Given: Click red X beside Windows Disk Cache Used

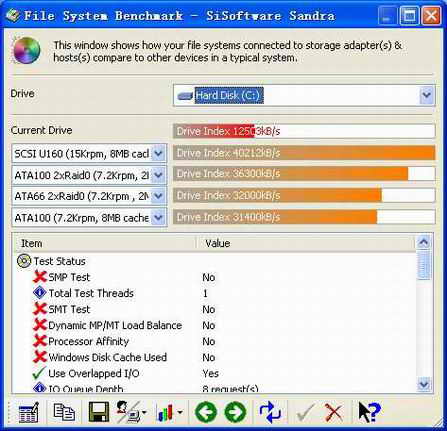Looking at the screenshot, I should (x=40, y=357).
